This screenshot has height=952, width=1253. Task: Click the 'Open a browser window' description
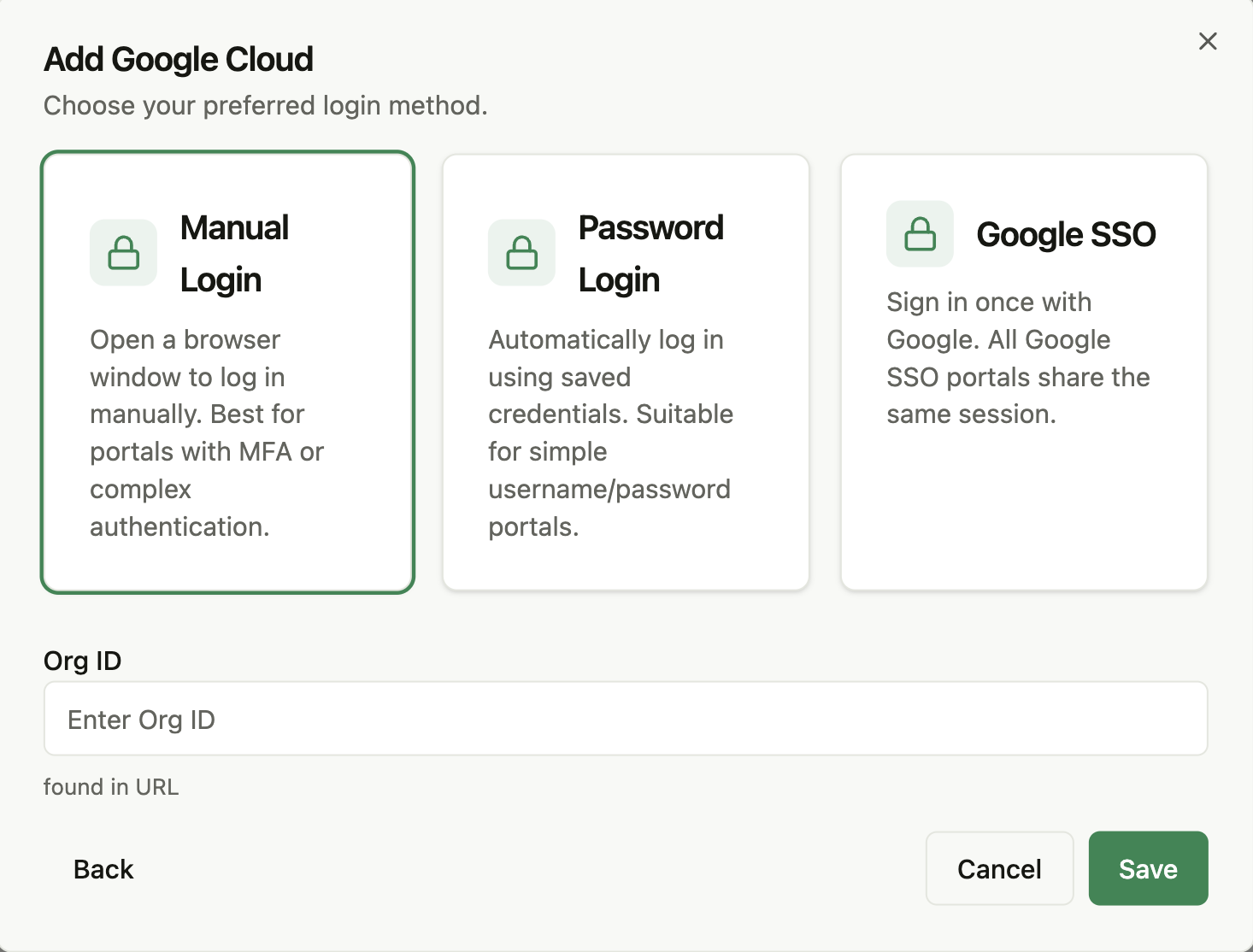(207, 433)
